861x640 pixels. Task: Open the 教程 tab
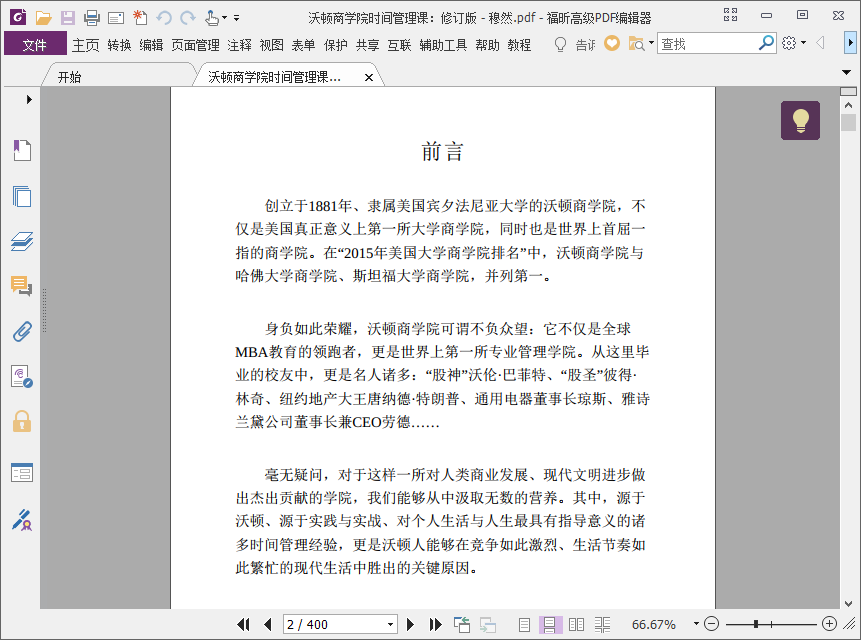coord(519,45)
